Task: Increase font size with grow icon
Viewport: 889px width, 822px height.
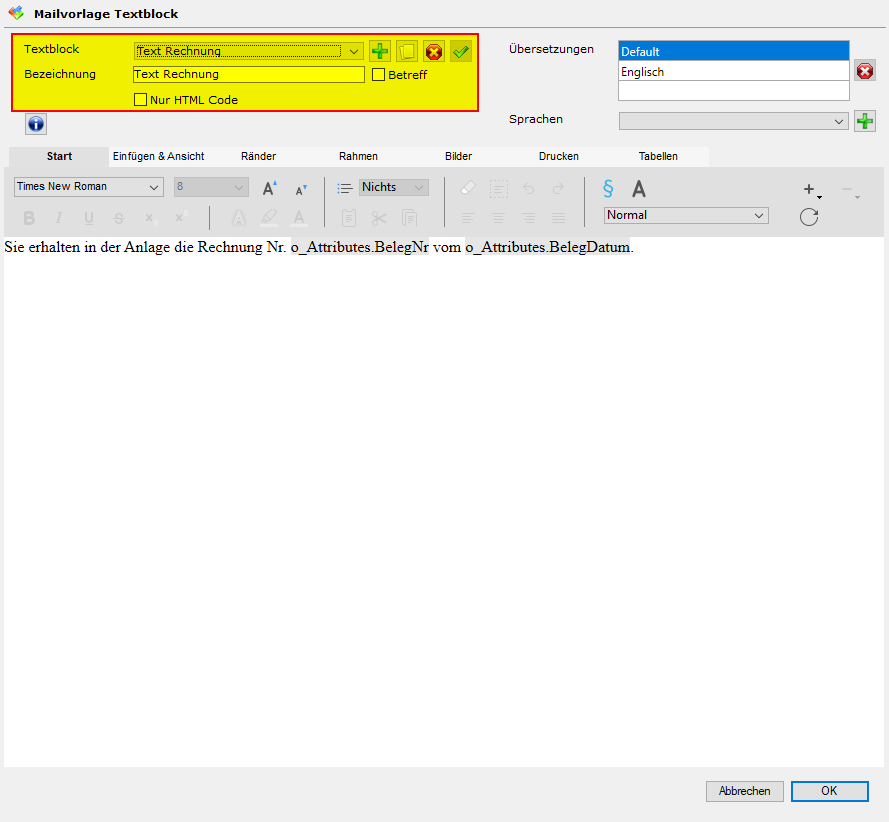Action: (x=269, y=188)
